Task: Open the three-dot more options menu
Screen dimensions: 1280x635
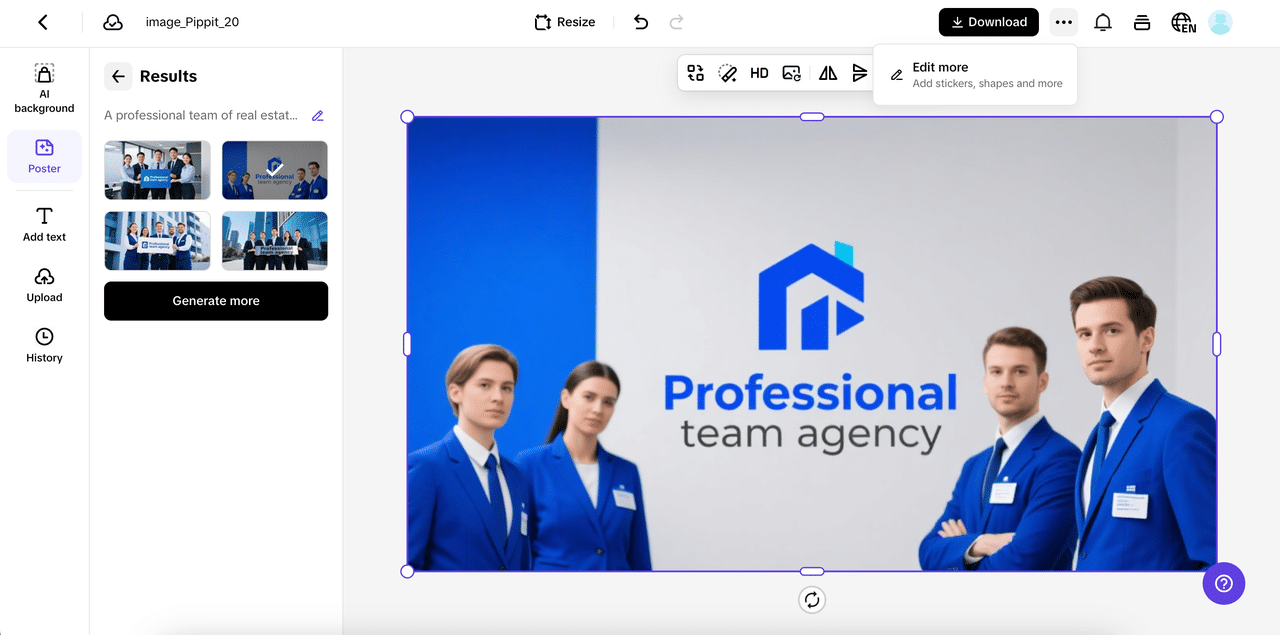Action: coord(1064,22)
